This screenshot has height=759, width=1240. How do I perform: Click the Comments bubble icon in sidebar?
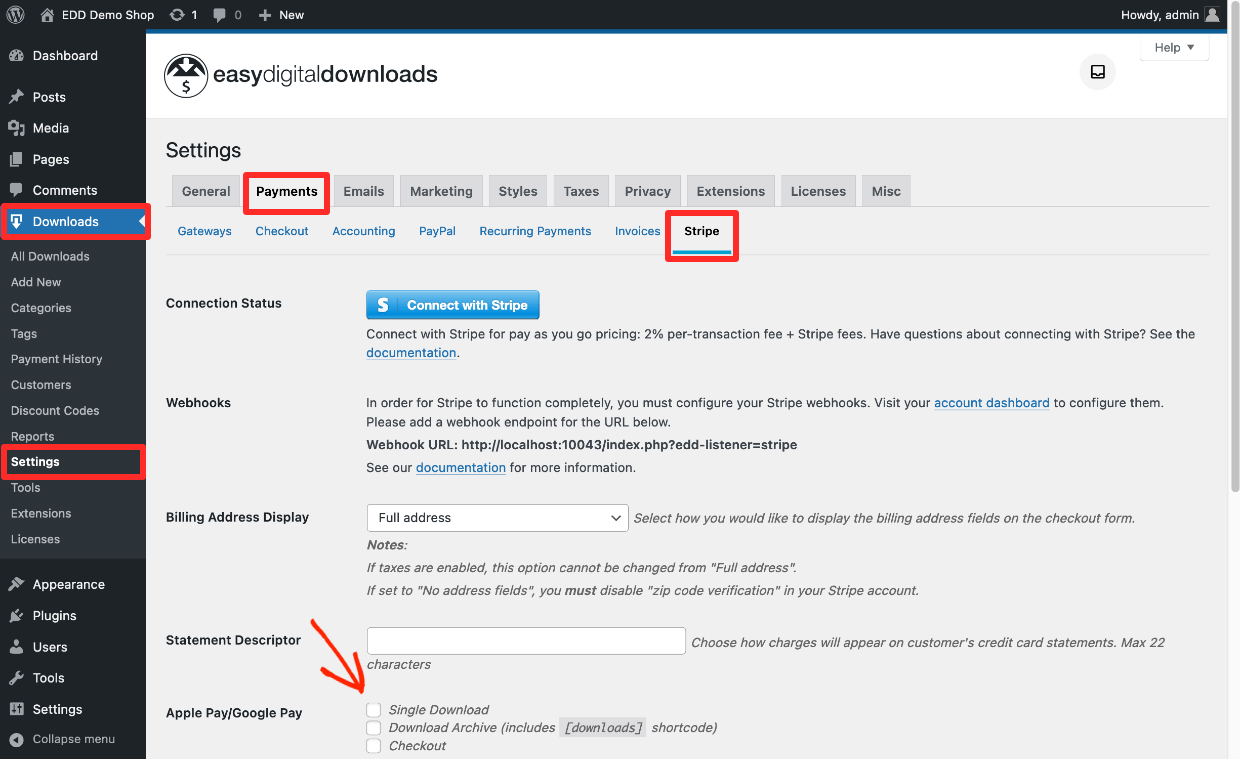click(16, 190)
